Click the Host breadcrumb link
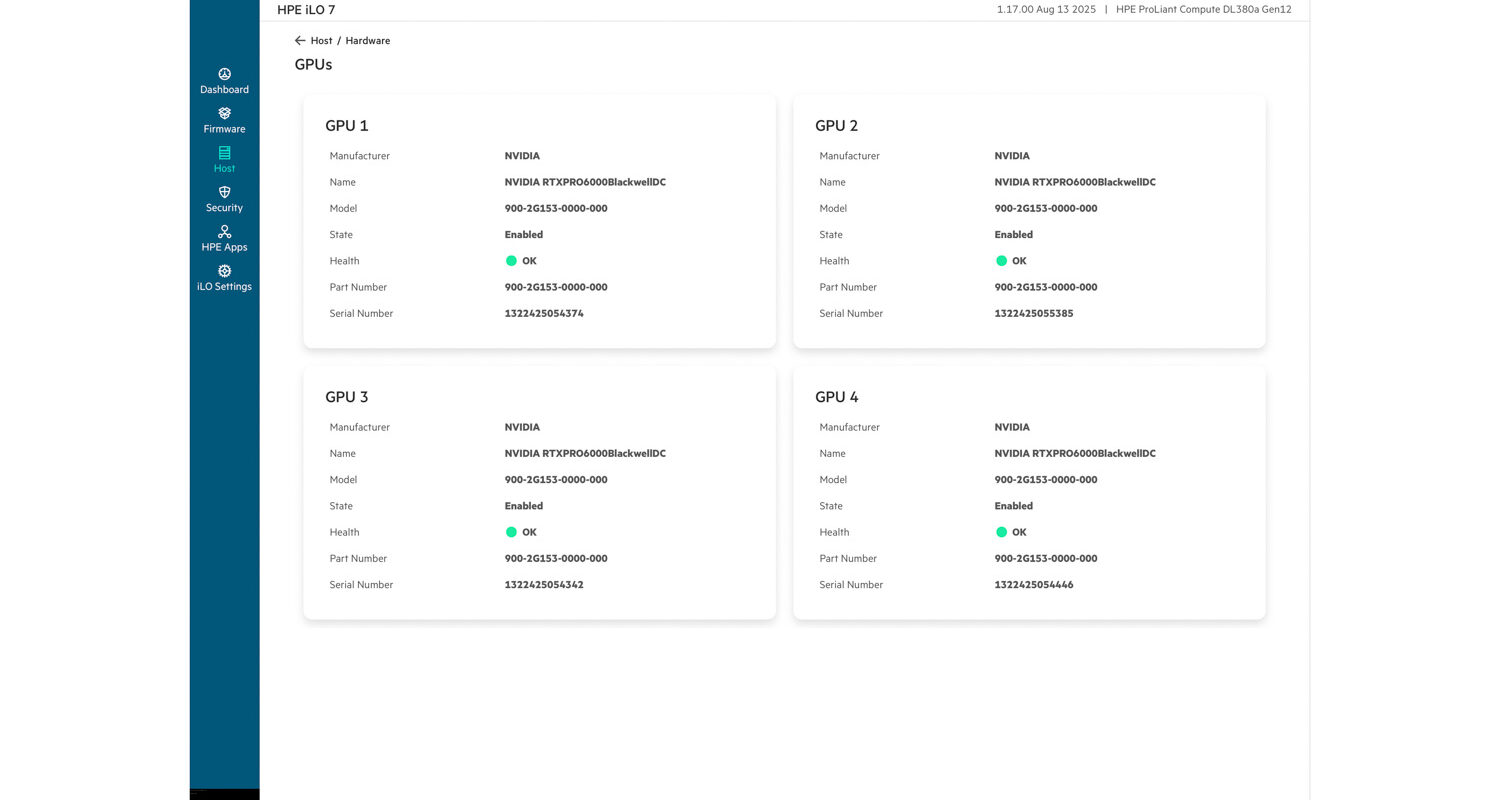 (x=321, y=41)
